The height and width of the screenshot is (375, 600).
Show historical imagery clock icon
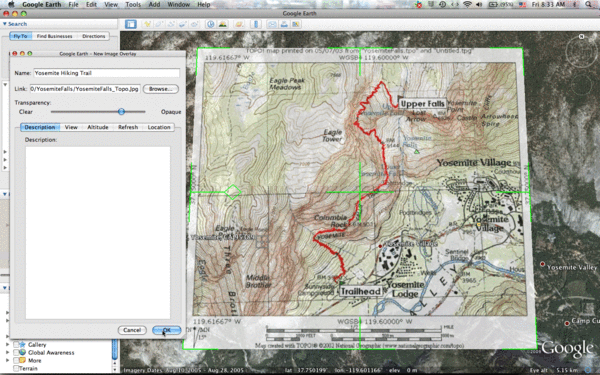pos(210,24)
